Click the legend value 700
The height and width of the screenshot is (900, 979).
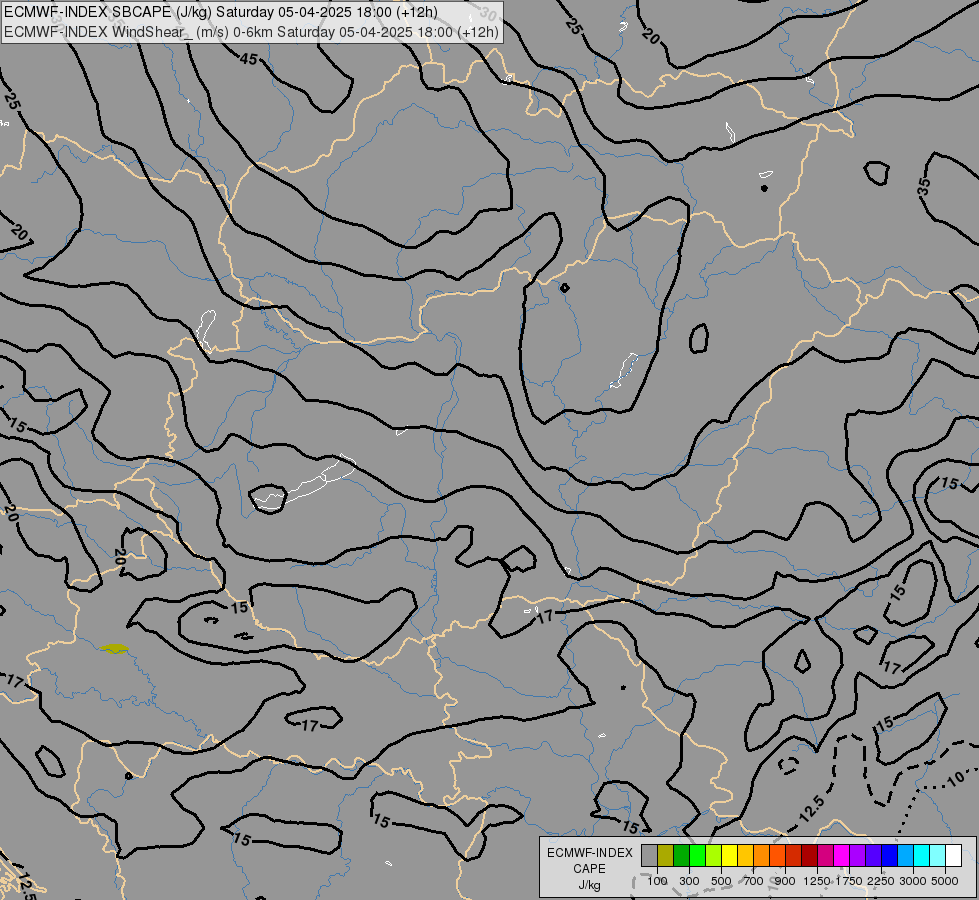pos(754,881)
